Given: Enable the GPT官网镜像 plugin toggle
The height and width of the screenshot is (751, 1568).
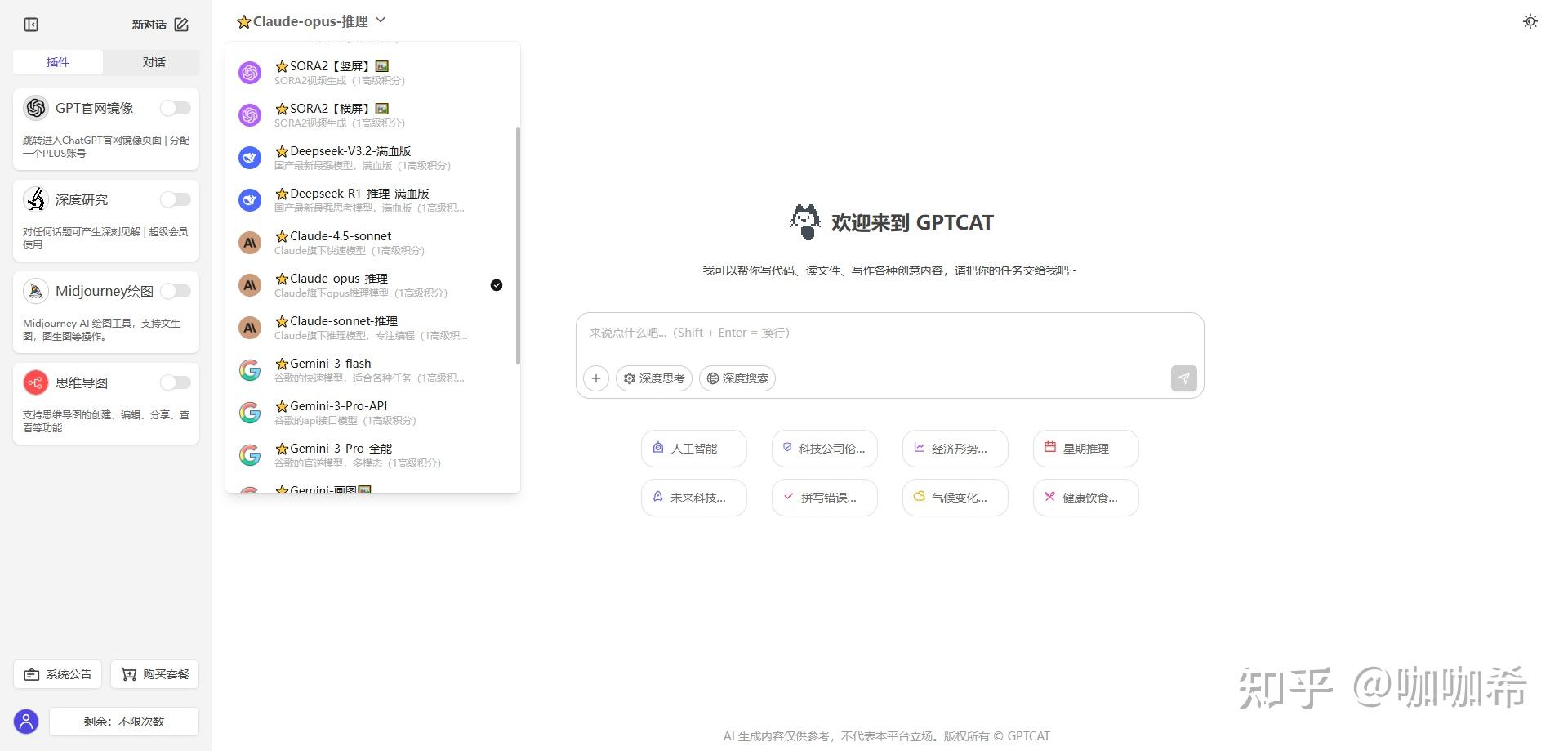Looking at the screenshot, I should pos(176,108).
